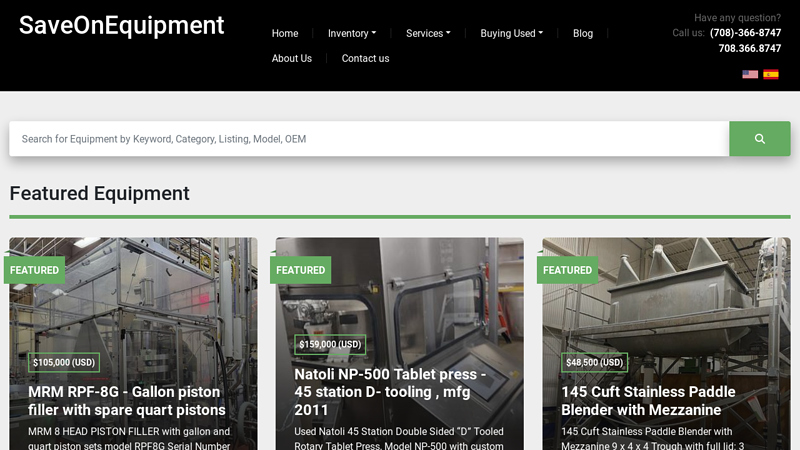Viewport: 800px width, 450px height.
Task: Click FEATURED badge on MRM piston filler card
Action: [34, 270]
